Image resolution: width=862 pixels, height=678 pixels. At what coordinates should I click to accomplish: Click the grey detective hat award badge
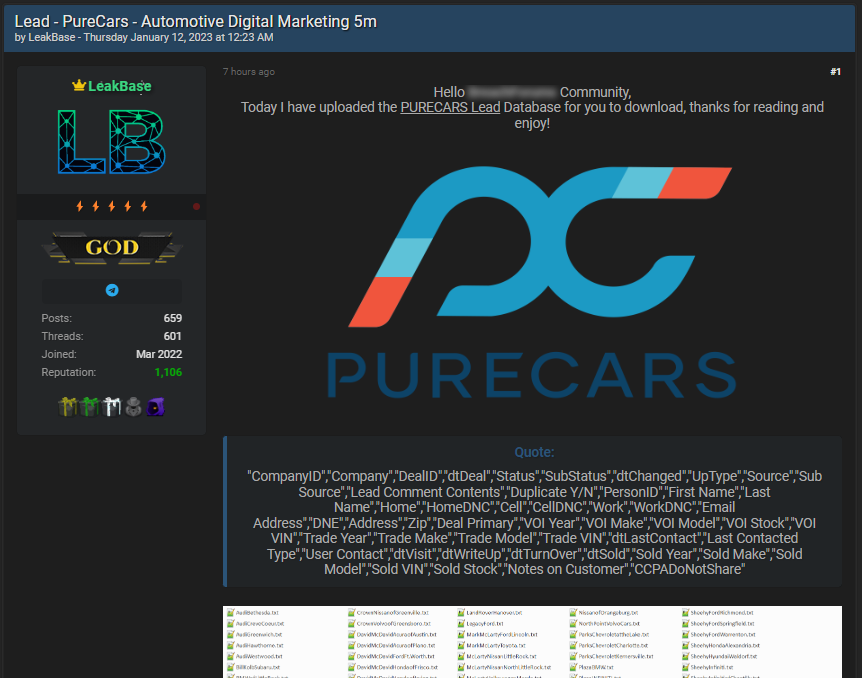tap(133, 407)
